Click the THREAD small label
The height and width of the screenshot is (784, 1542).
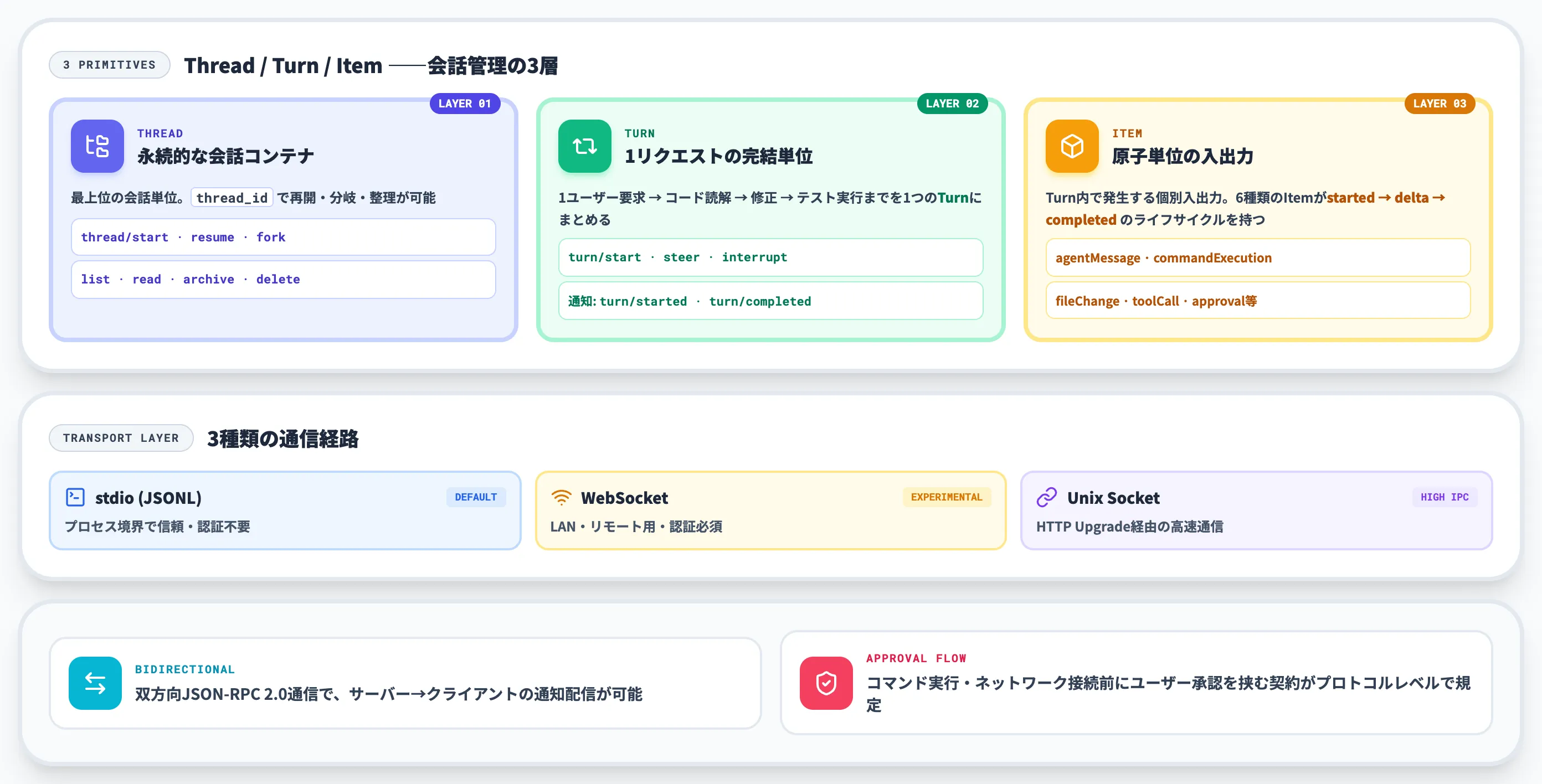160,133
